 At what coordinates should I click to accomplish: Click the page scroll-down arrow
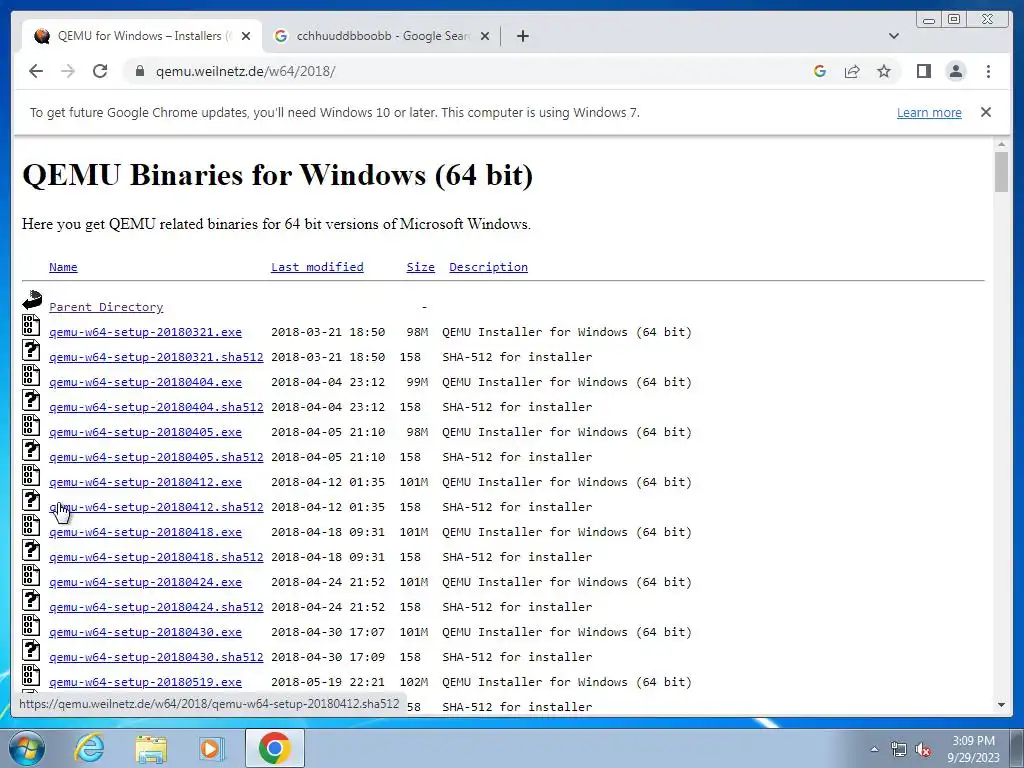(x=1001, y=705)
